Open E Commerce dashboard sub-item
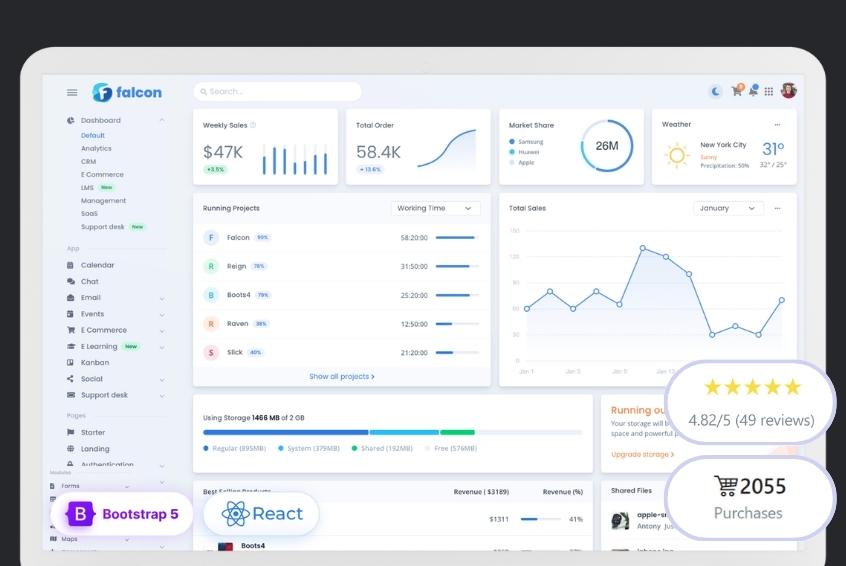The width and height of the screenshot is (846, 566). (102, 174)
